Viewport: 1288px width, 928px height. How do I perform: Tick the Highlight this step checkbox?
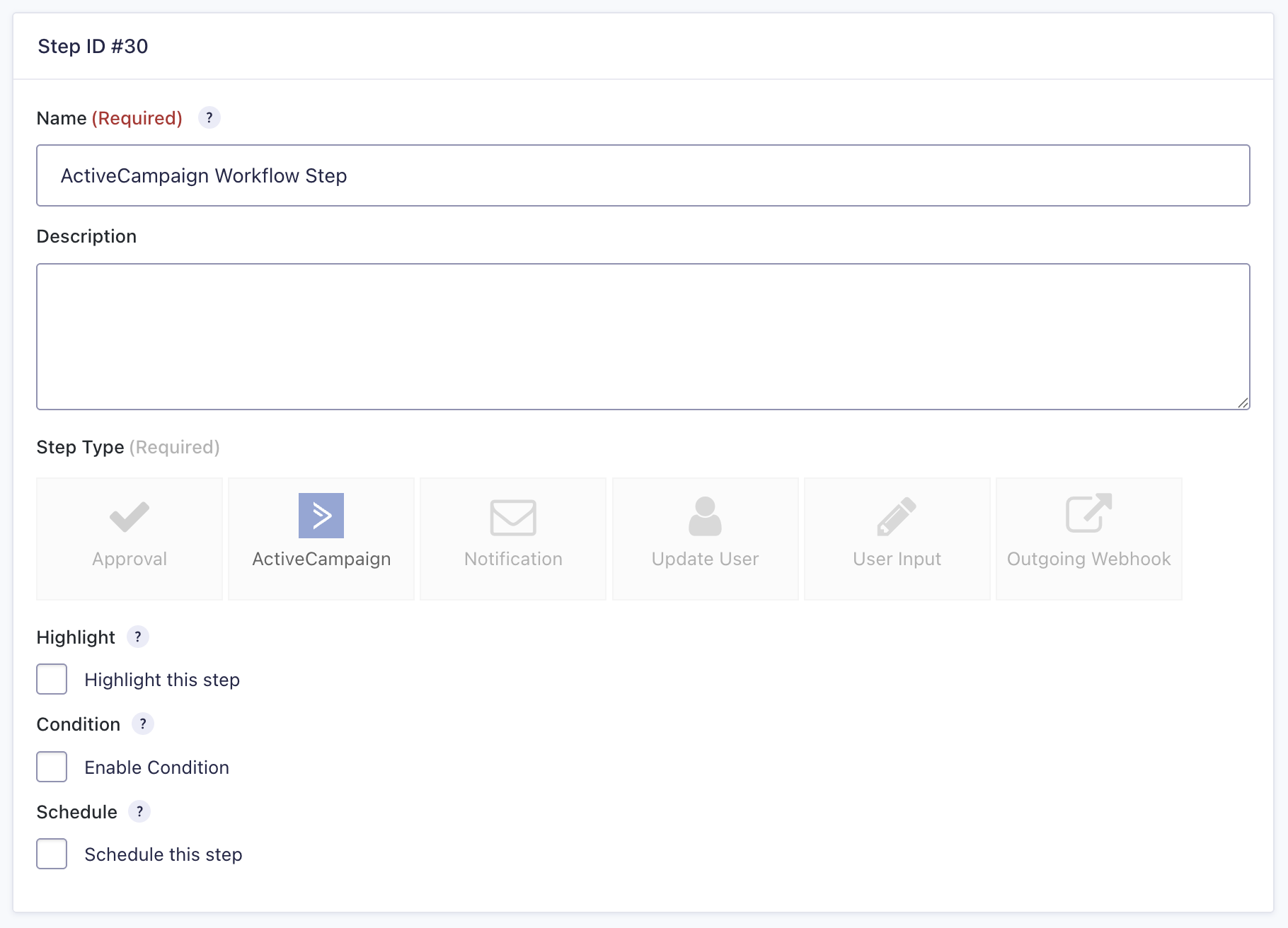tap(52, 679)
